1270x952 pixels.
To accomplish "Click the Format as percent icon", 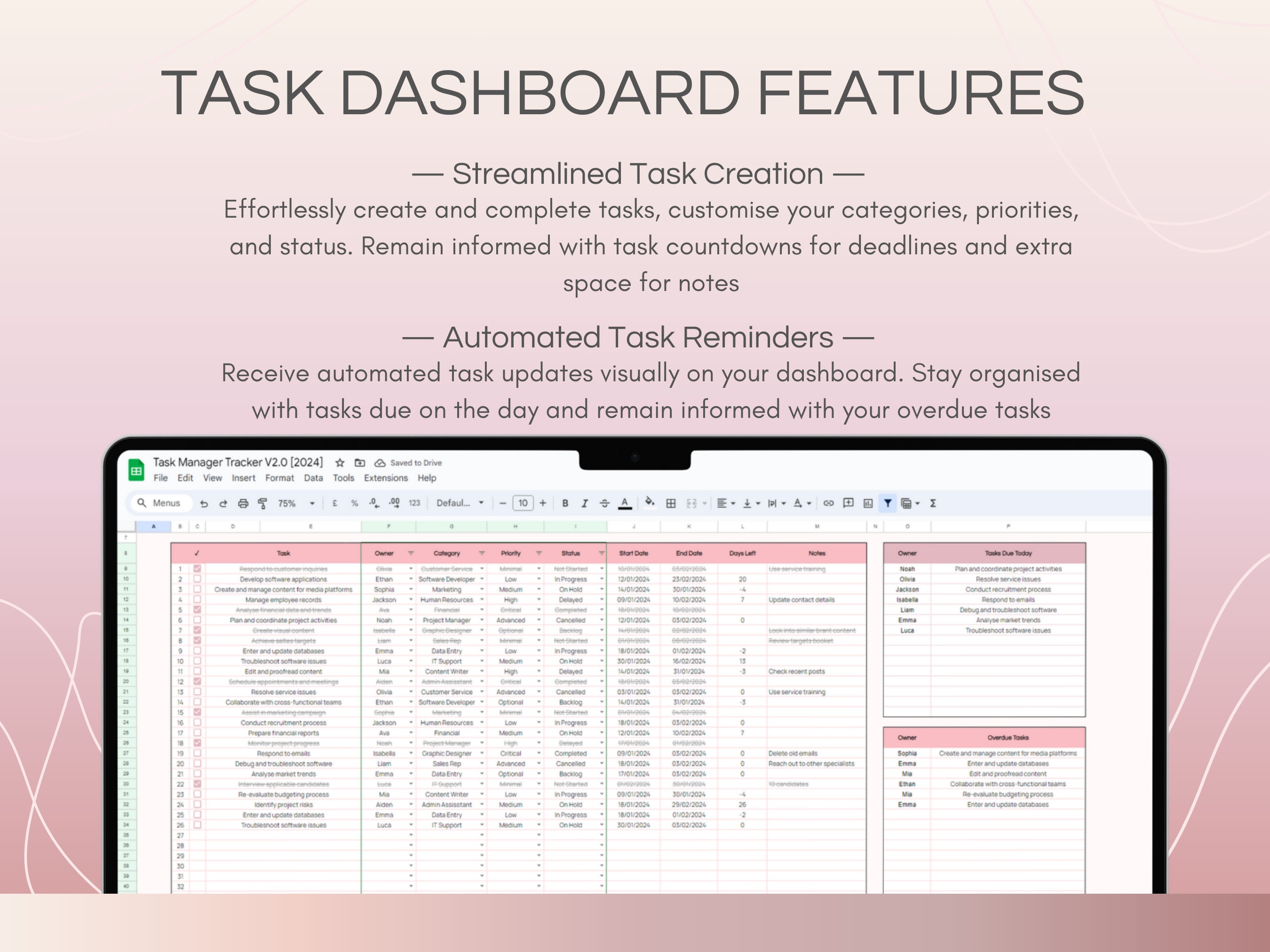I will pyautogui.click(x=354, y=503).
